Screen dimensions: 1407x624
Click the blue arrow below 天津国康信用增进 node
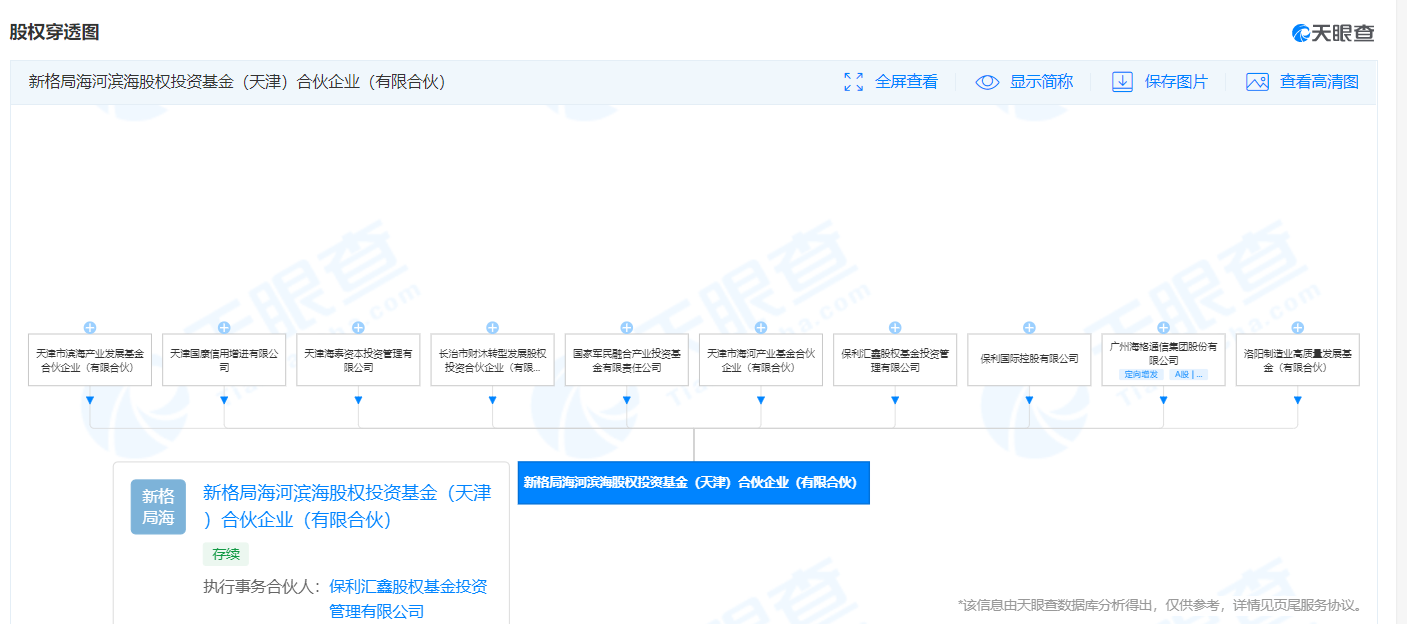tap(224, 400)
